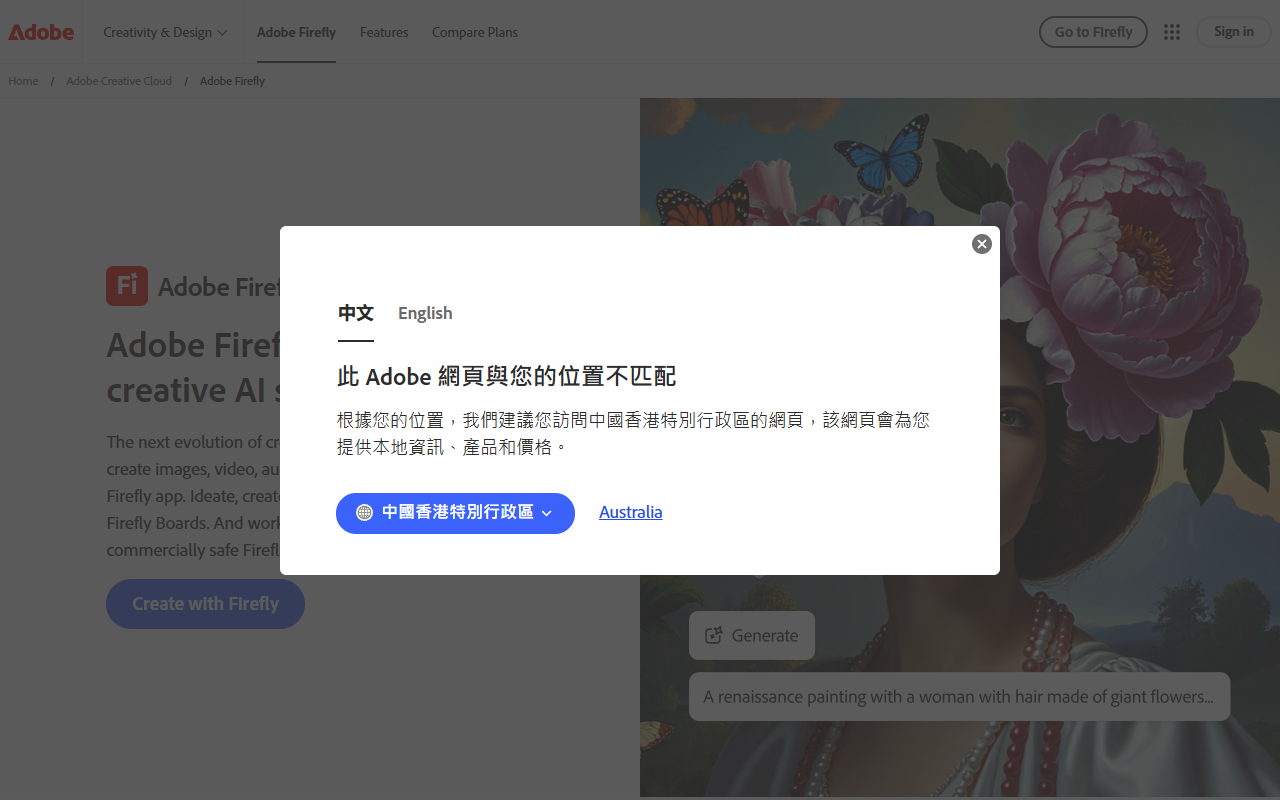
Task: Click Adobe Firefly breadcrumb text
Action: 232,81
